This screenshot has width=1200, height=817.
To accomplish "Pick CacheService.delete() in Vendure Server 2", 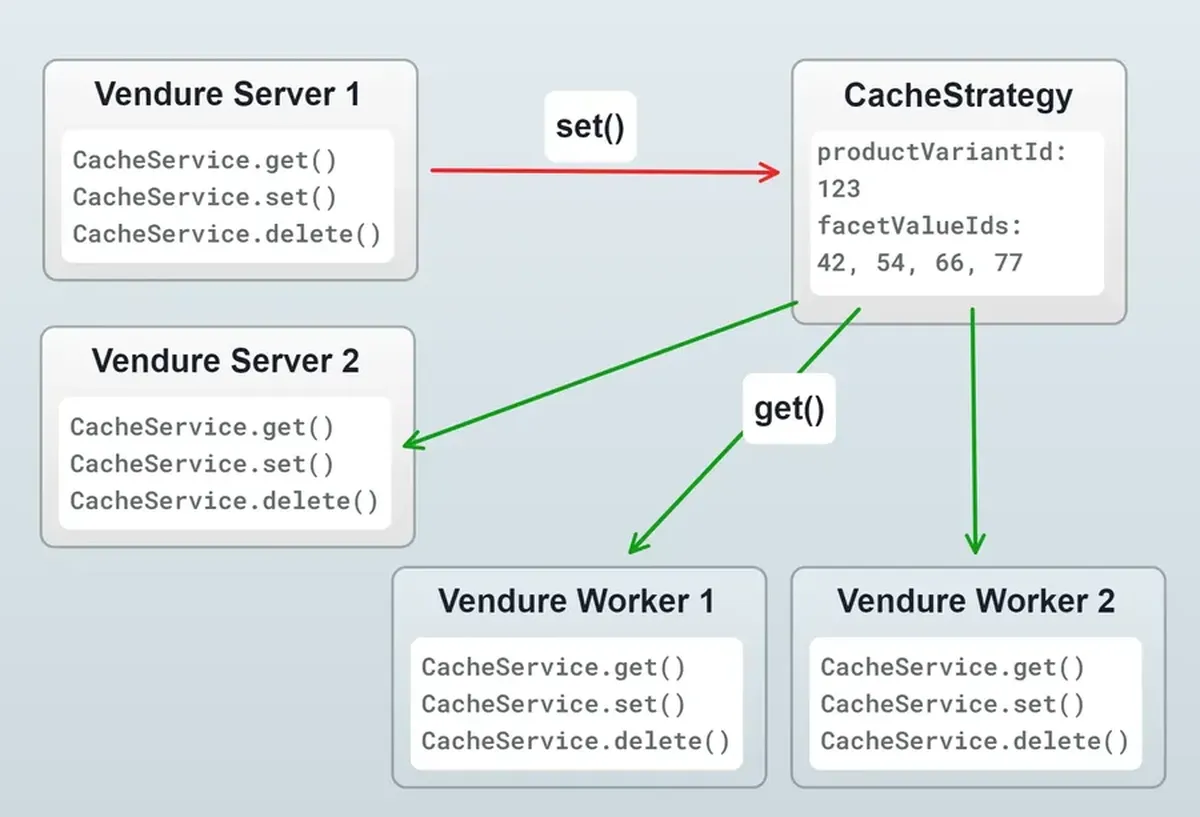I will click(x=224, y=500).
